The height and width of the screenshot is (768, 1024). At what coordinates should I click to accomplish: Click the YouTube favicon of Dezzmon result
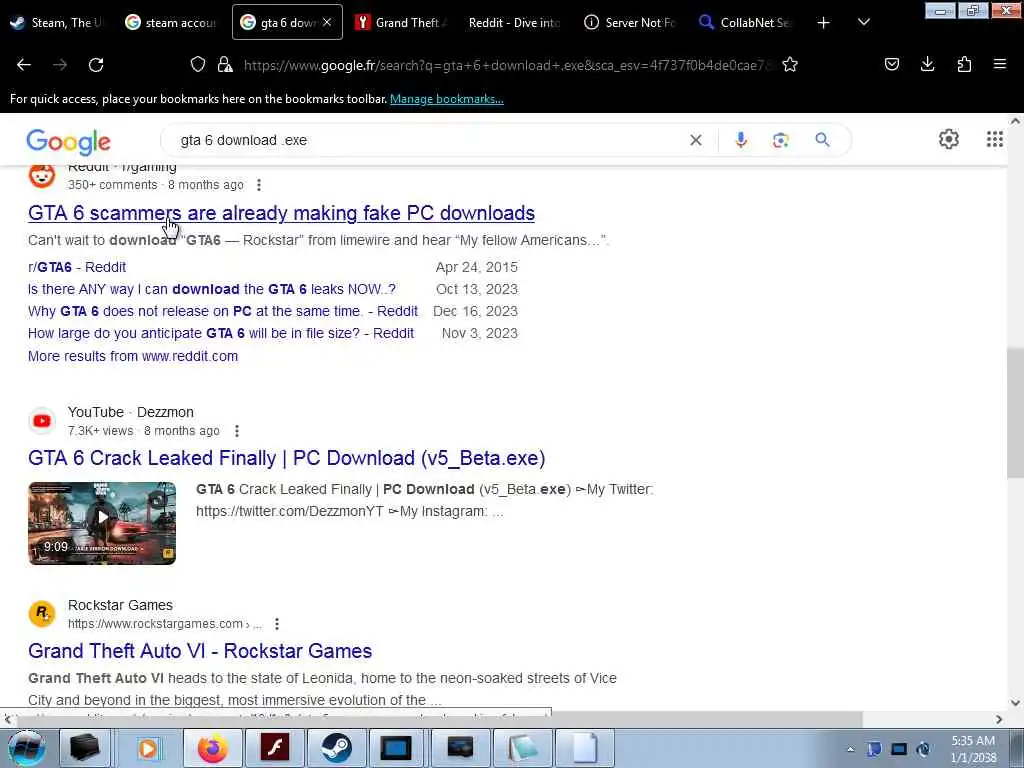pos(42,421)
